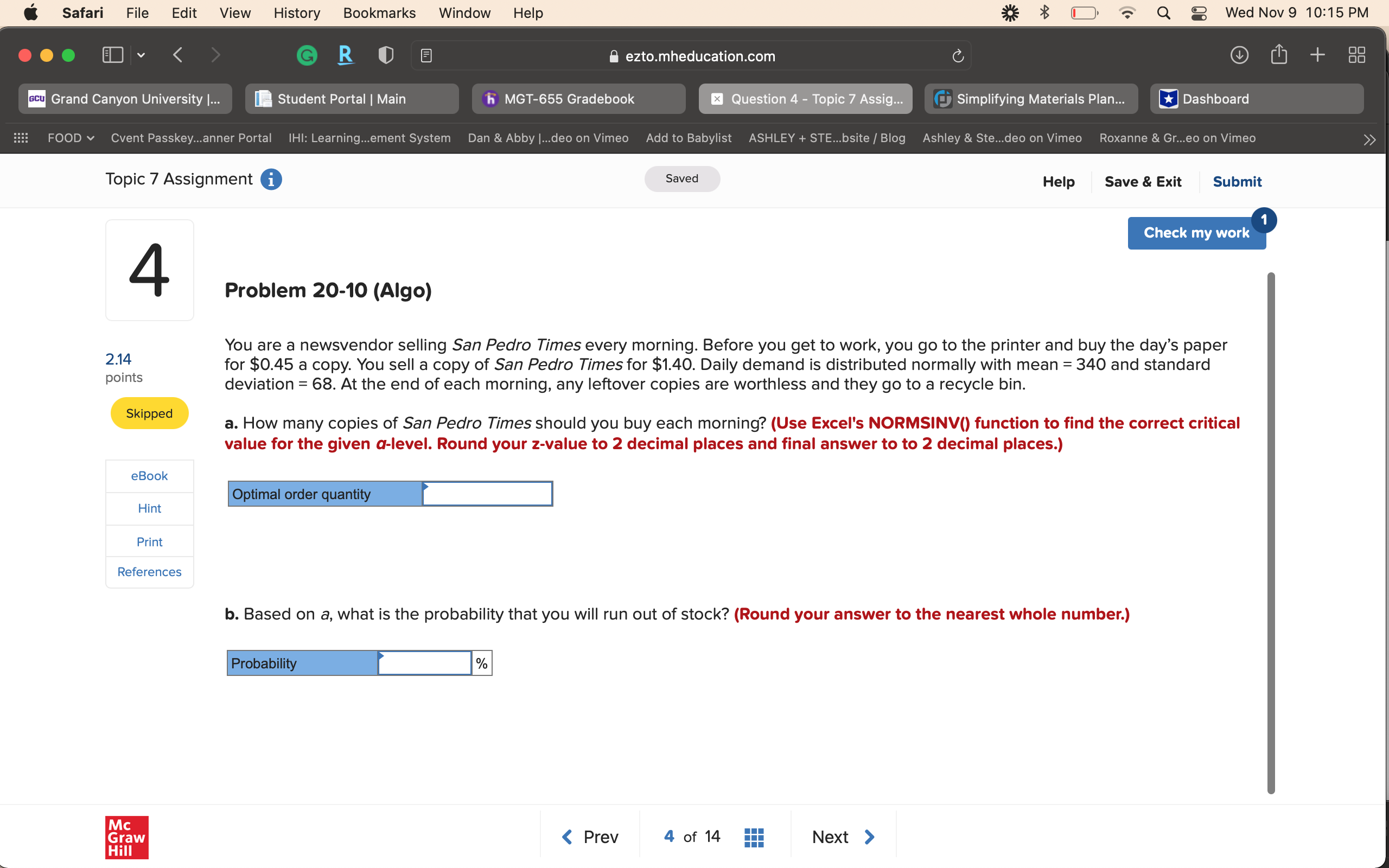The height and width of the screenshot is (868, 1389).
Task: Open the References panel
Action: click(x=148, y=572)
